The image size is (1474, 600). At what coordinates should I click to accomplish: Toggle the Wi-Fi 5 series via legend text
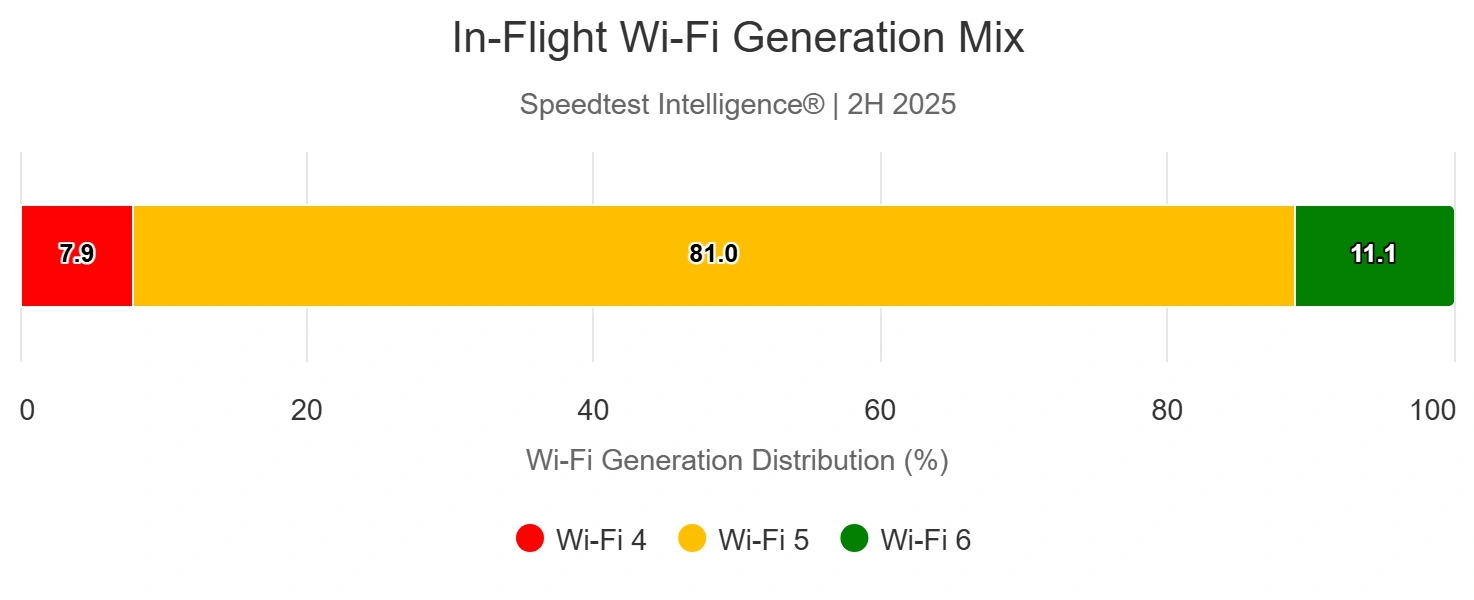pyautogui.click(x=764, y=540)
